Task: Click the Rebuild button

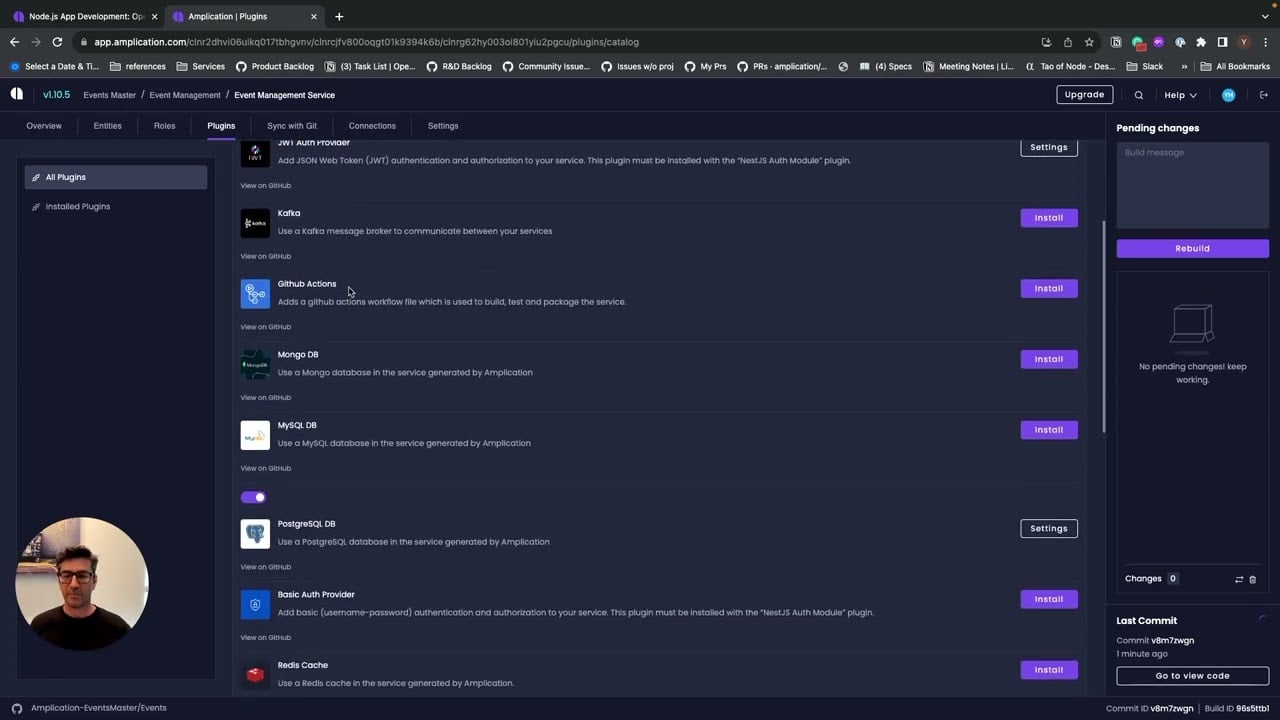Action: 1192,248
